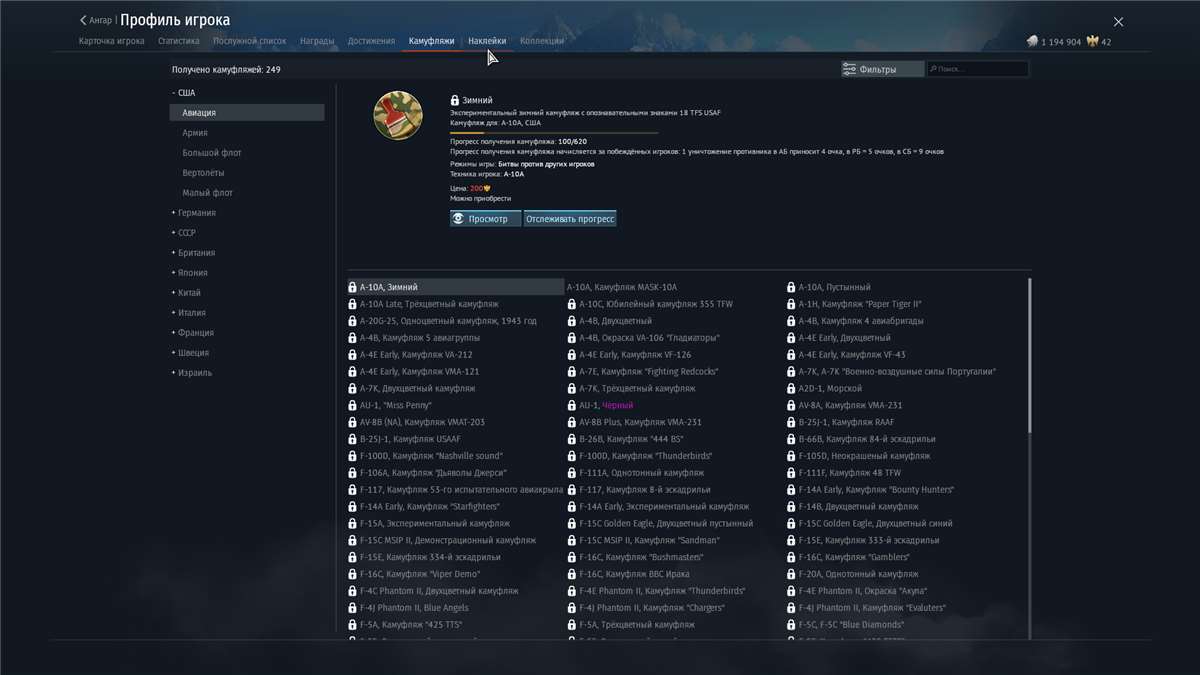Open the Фильтры filter button
1200x675 pixels.
tap(882, 70)
